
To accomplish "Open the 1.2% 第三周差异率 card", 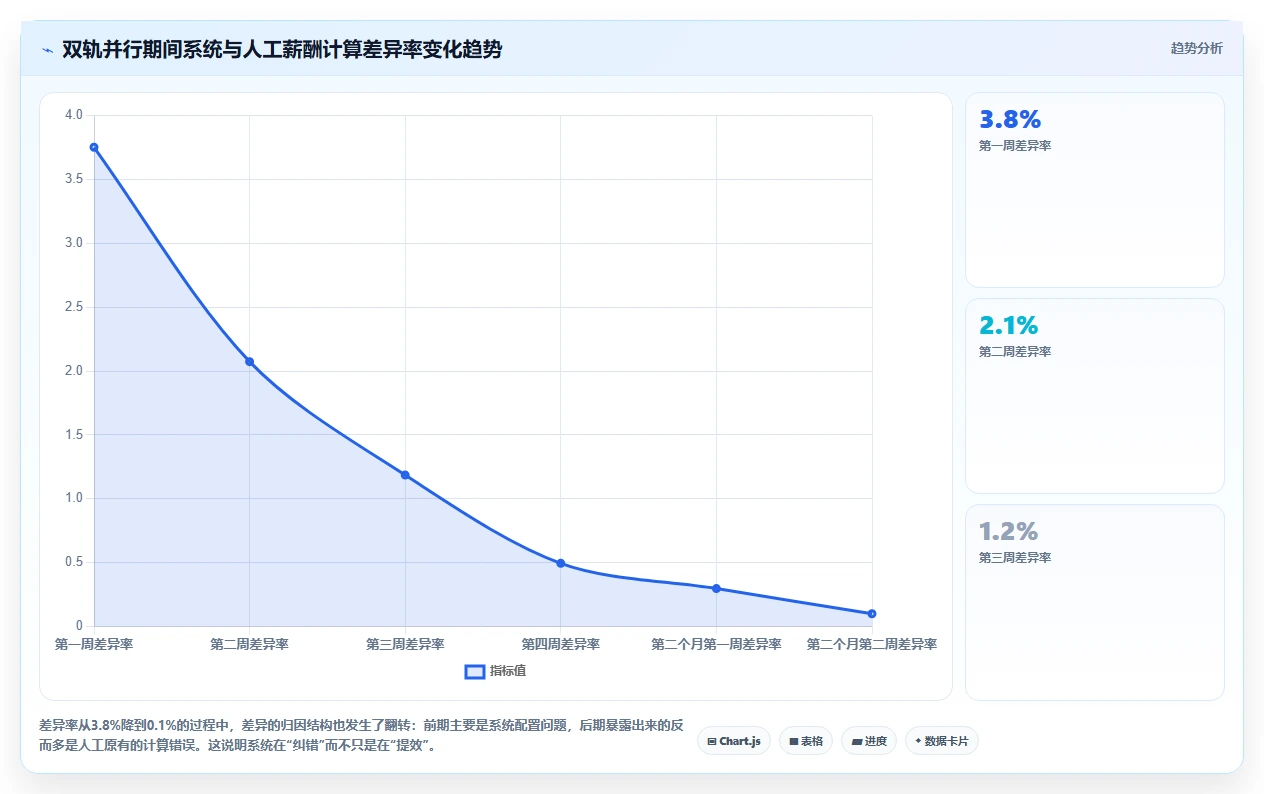I will [x=1095, y=602].
